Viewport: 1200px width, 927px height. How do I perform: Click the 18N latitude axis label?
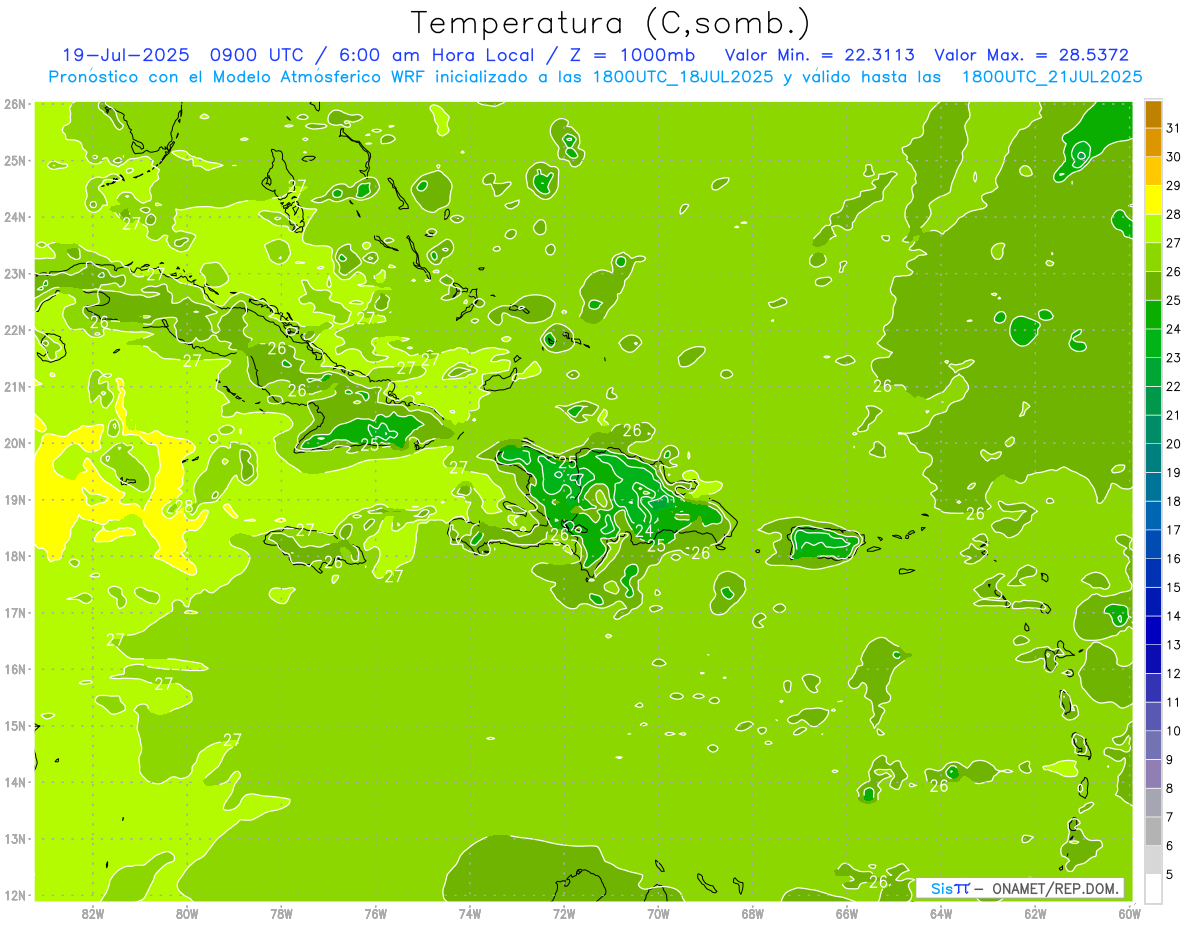[14, 556]
